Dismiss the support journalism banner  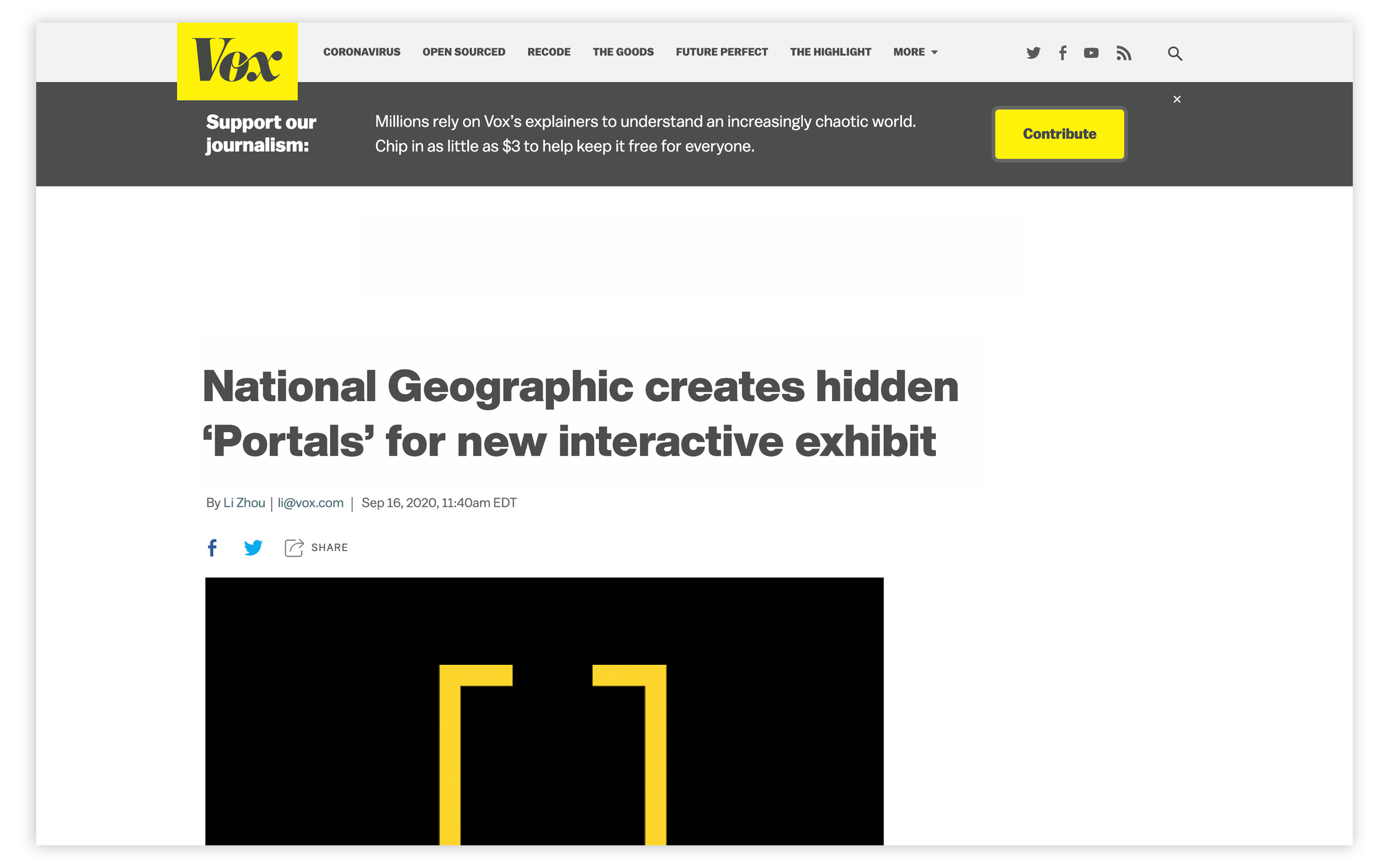pyautogui.click(x=1177, y=99)
